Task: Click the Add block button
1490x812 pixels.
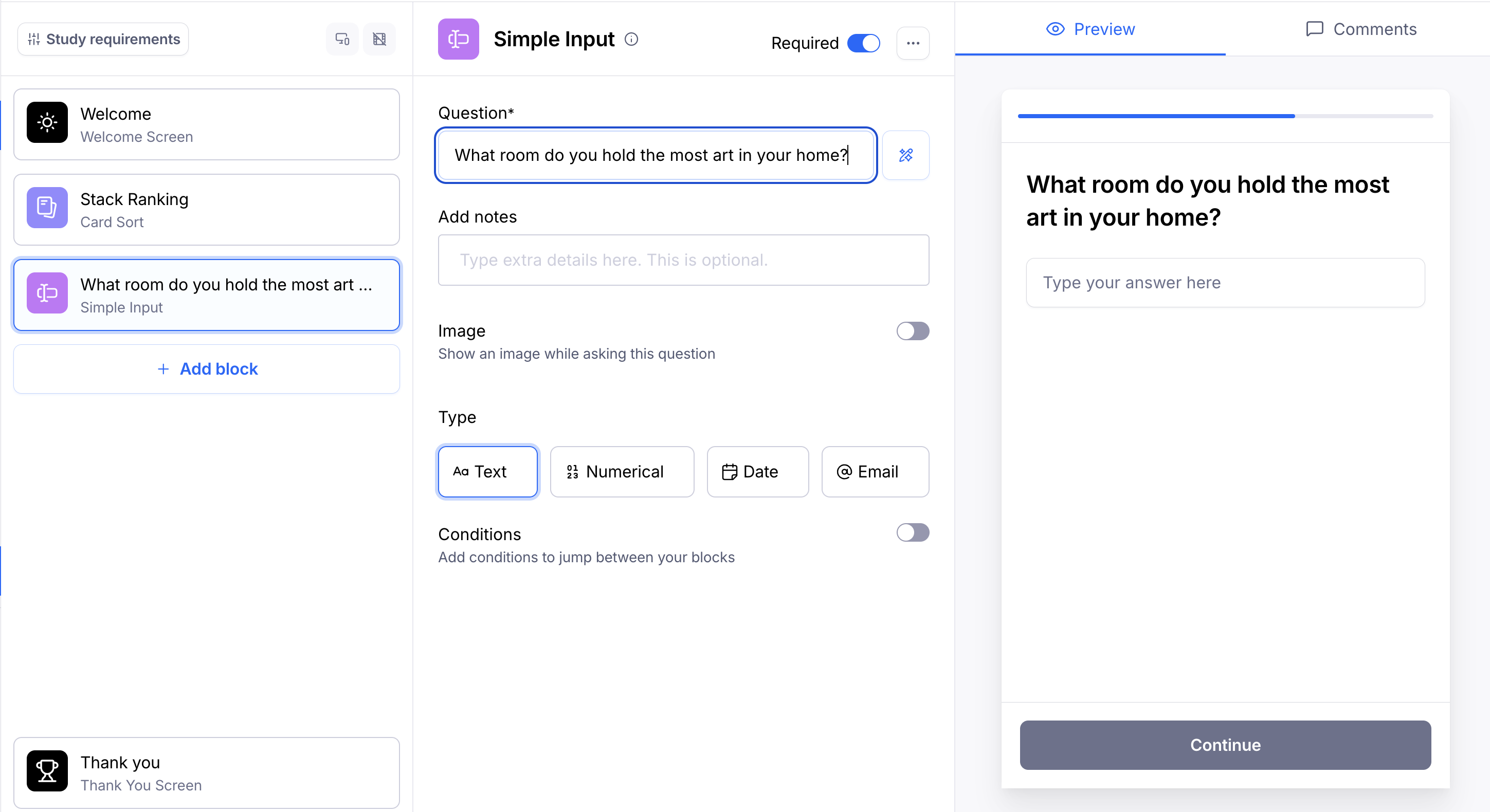Action: tap(207, 369)
